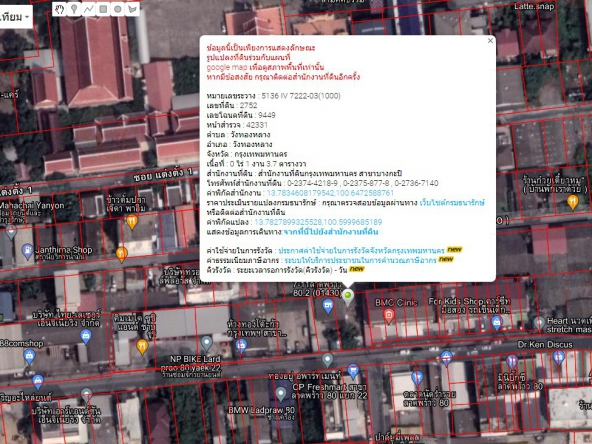
Task: Open the Treasury Department website link
Action: 452,203
